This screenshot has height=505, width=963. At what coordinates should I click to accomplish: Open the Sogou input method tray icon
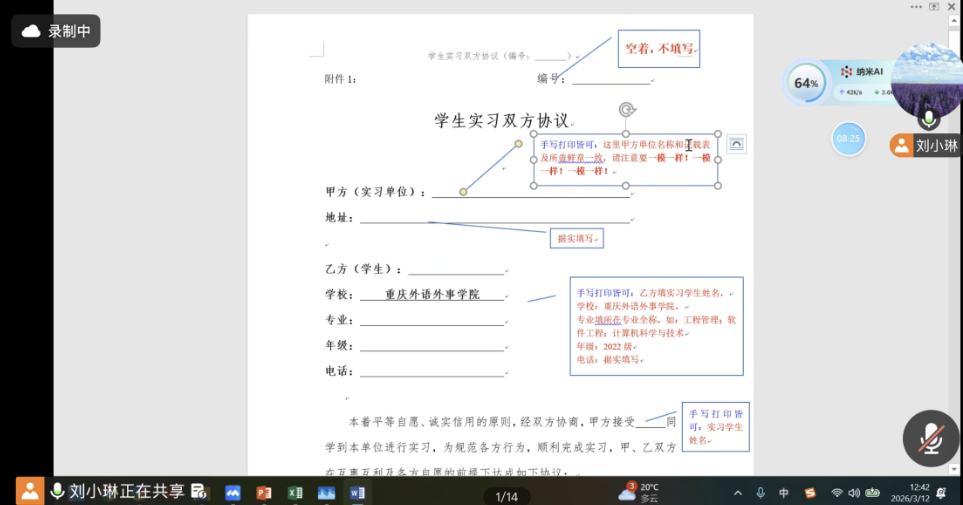(810, 493)
